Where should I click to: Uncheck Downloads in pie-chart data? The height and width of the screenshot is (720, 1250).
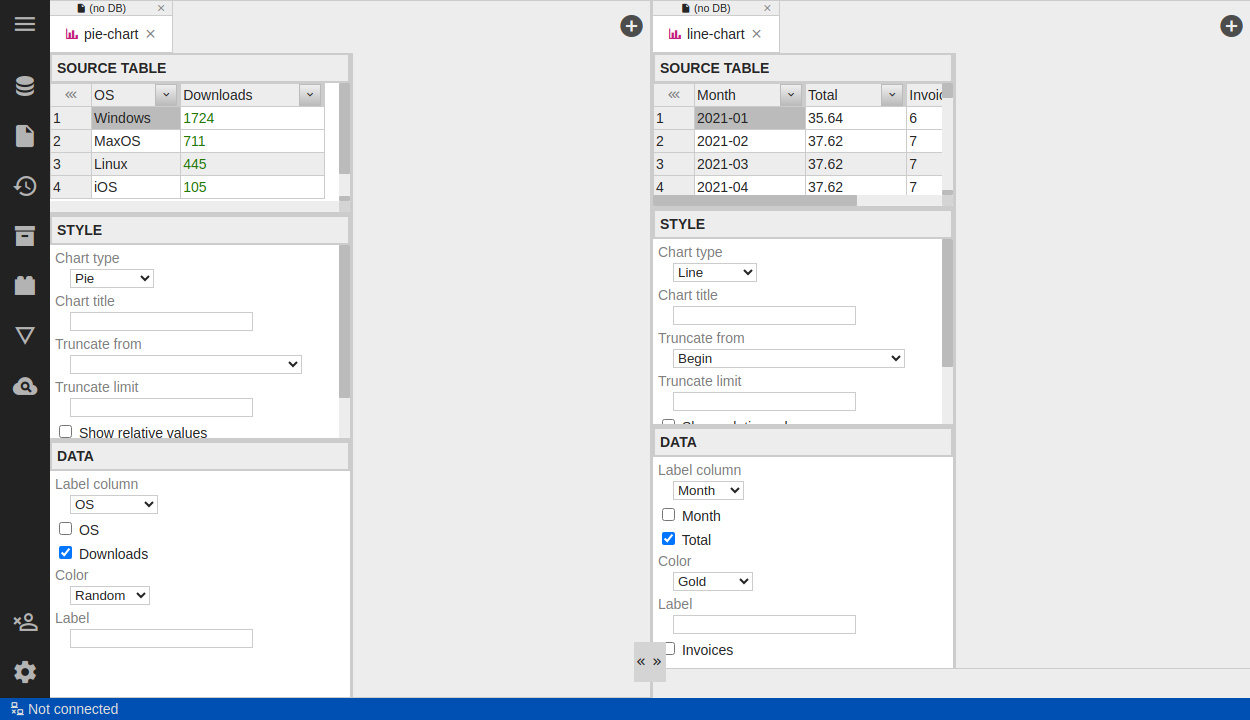click(66, 553)
